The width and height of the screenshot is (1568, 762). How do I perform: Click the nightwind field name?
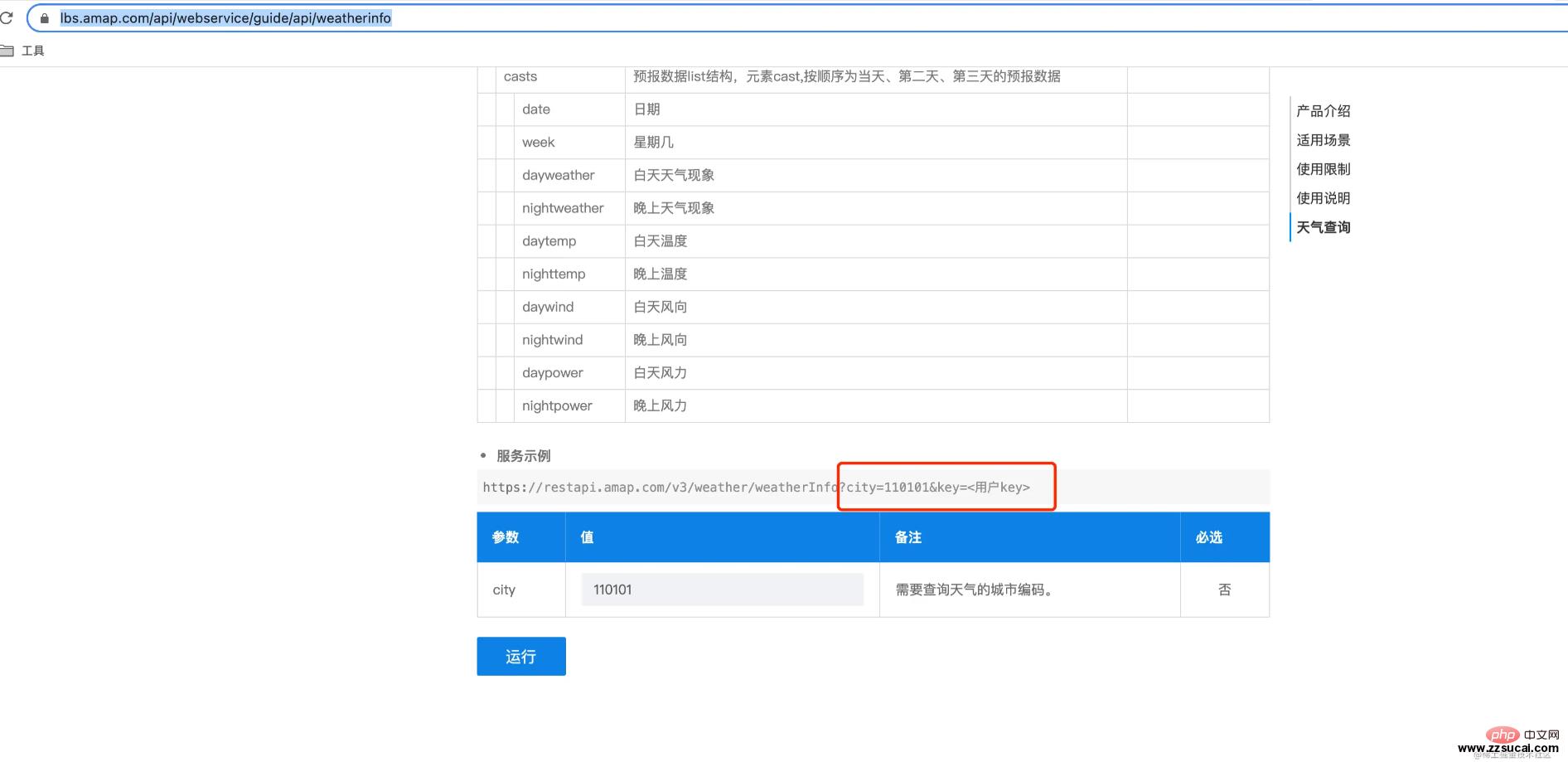click(x=553, y=340)
